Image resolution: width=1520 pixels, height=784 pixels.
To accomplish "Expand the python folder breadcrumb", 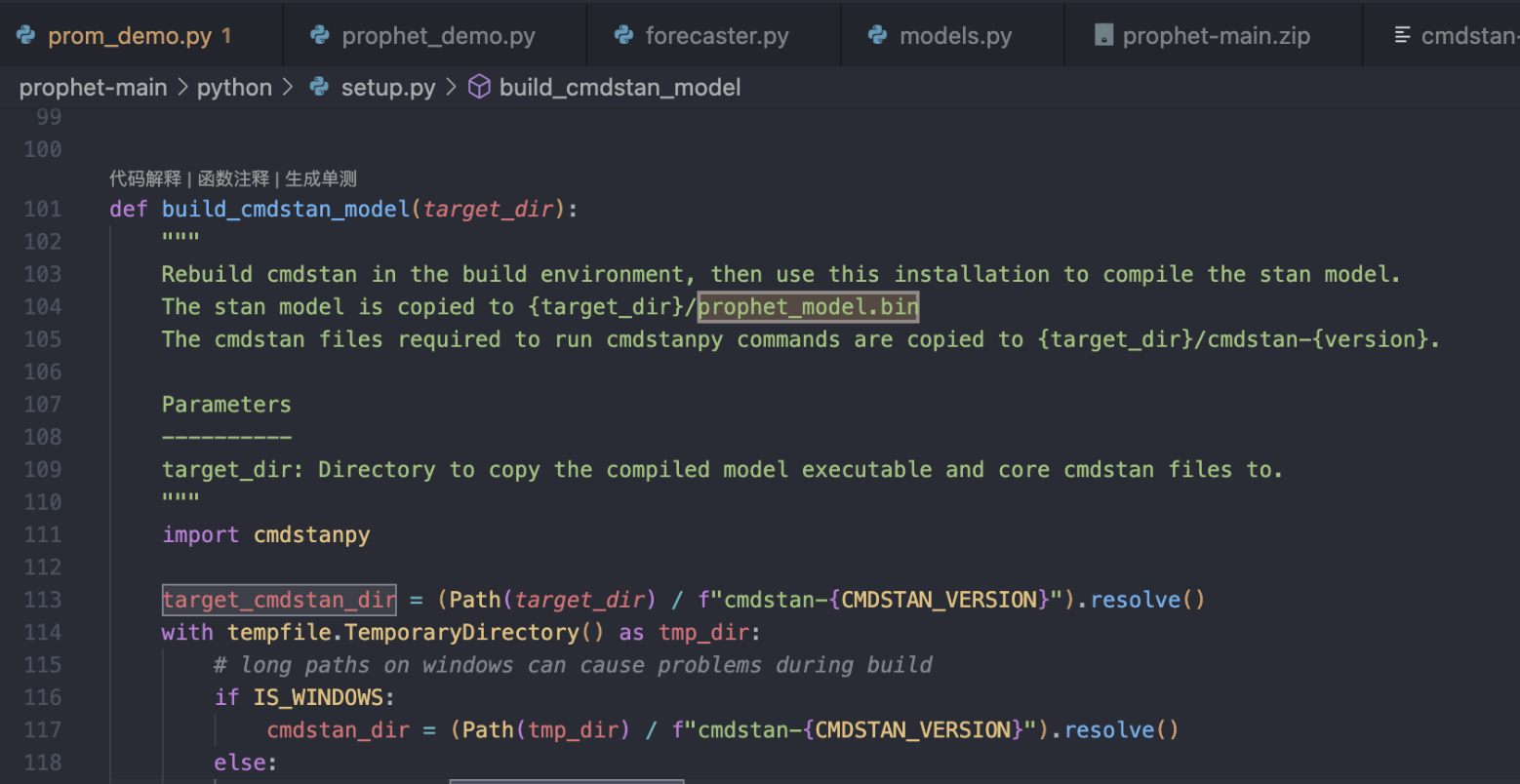I will [234, 88].
